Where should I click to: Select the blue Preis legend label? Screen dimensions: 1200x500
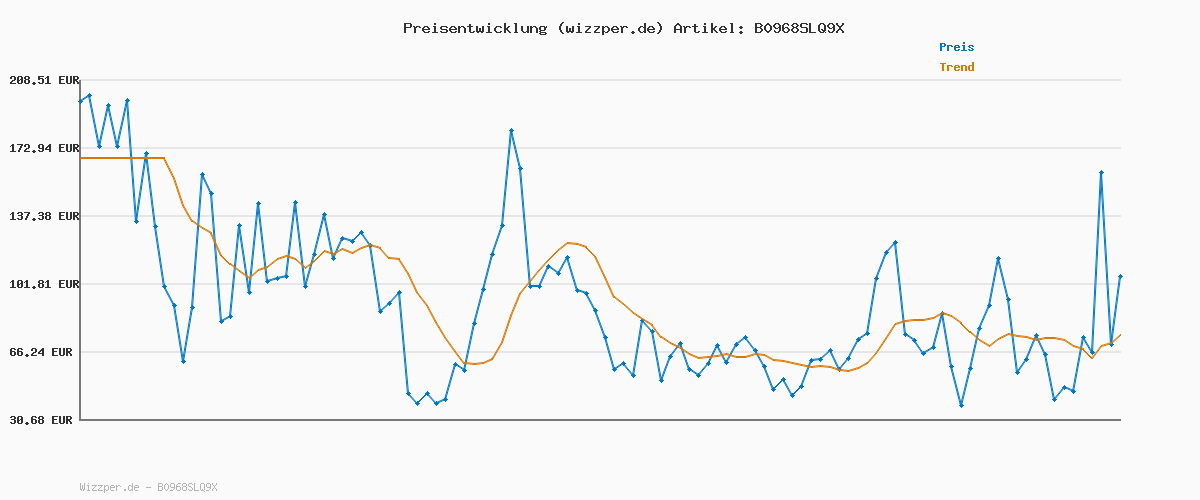pyautogui.click(x=956, y=47)
